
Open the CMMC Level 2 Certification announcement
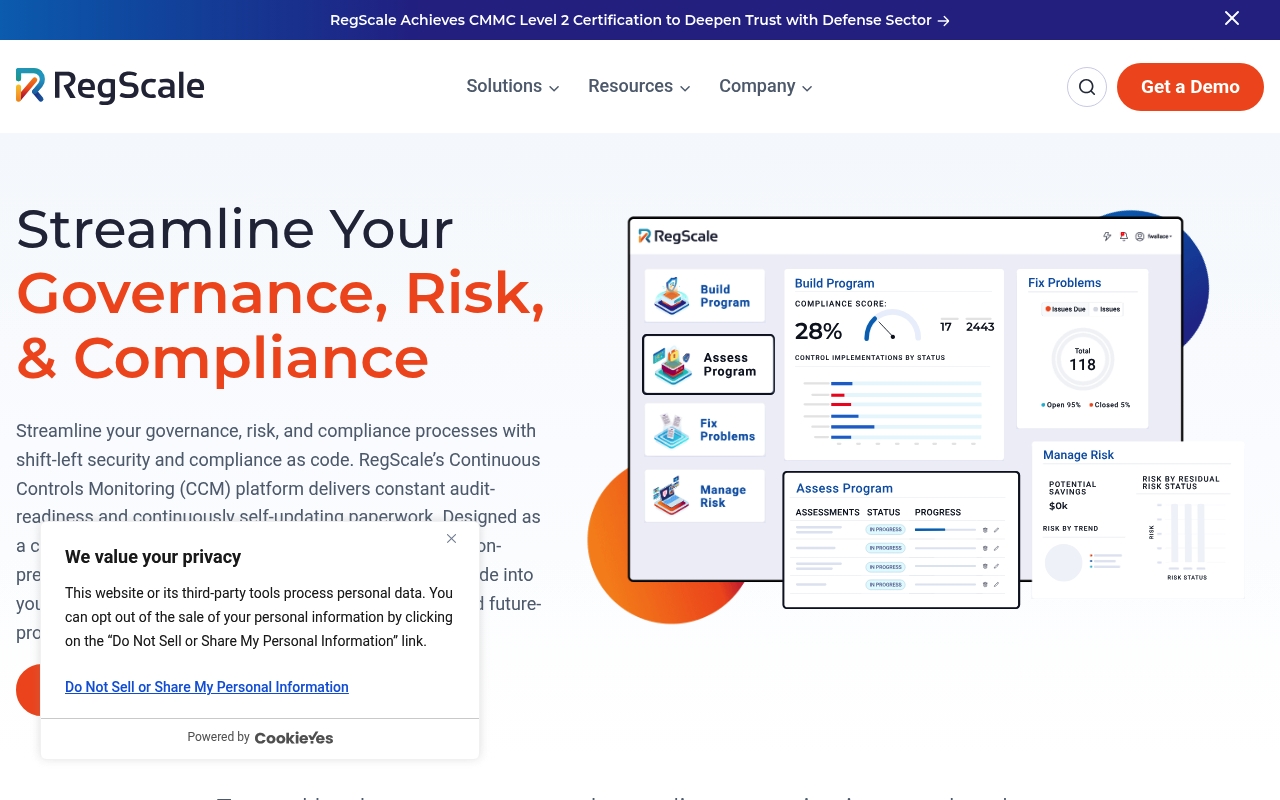click(x=640, y=20)
